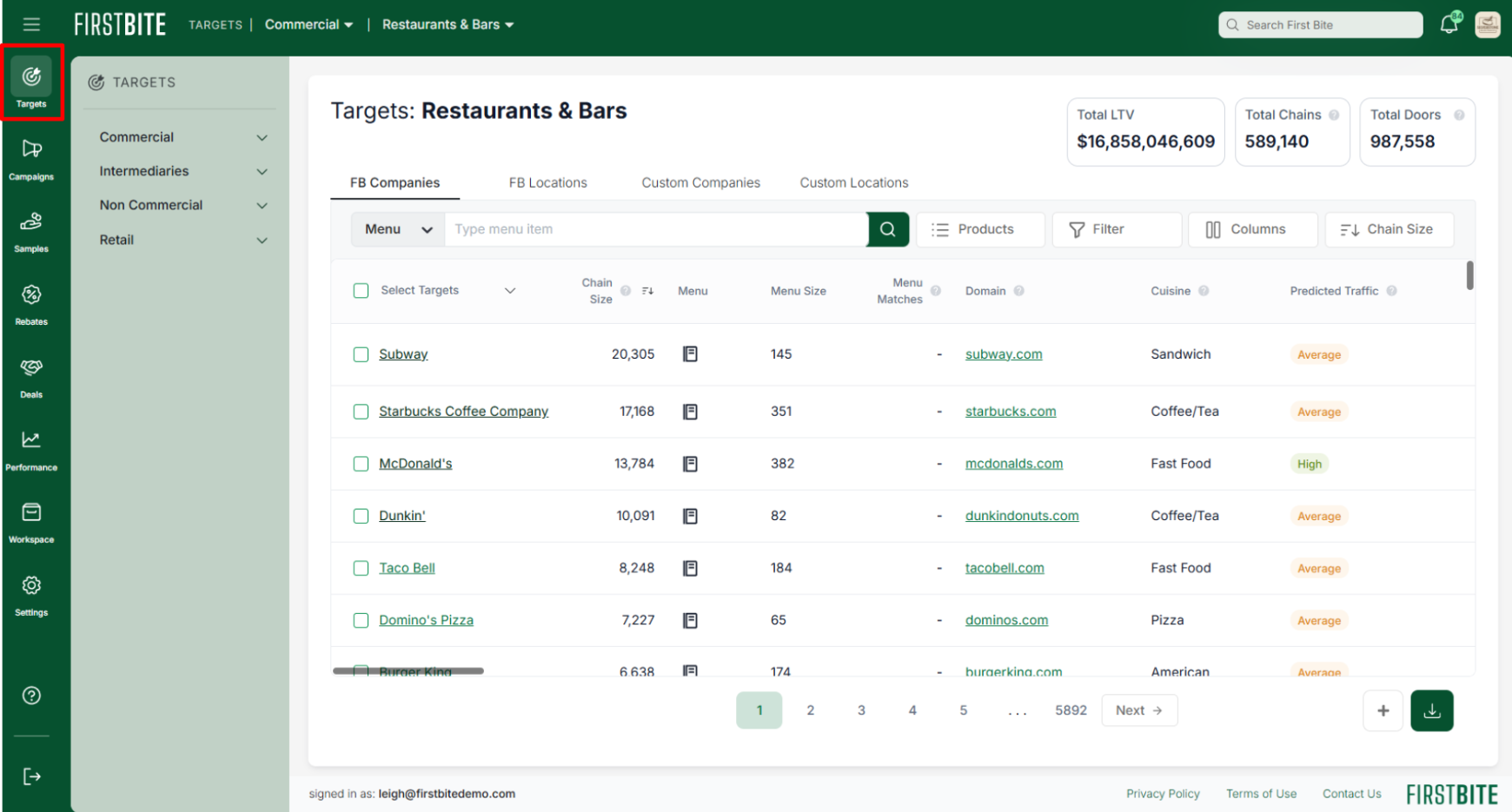Open McDonald's menu icon
Screen dimensions: 1512x812
[691, 464]
